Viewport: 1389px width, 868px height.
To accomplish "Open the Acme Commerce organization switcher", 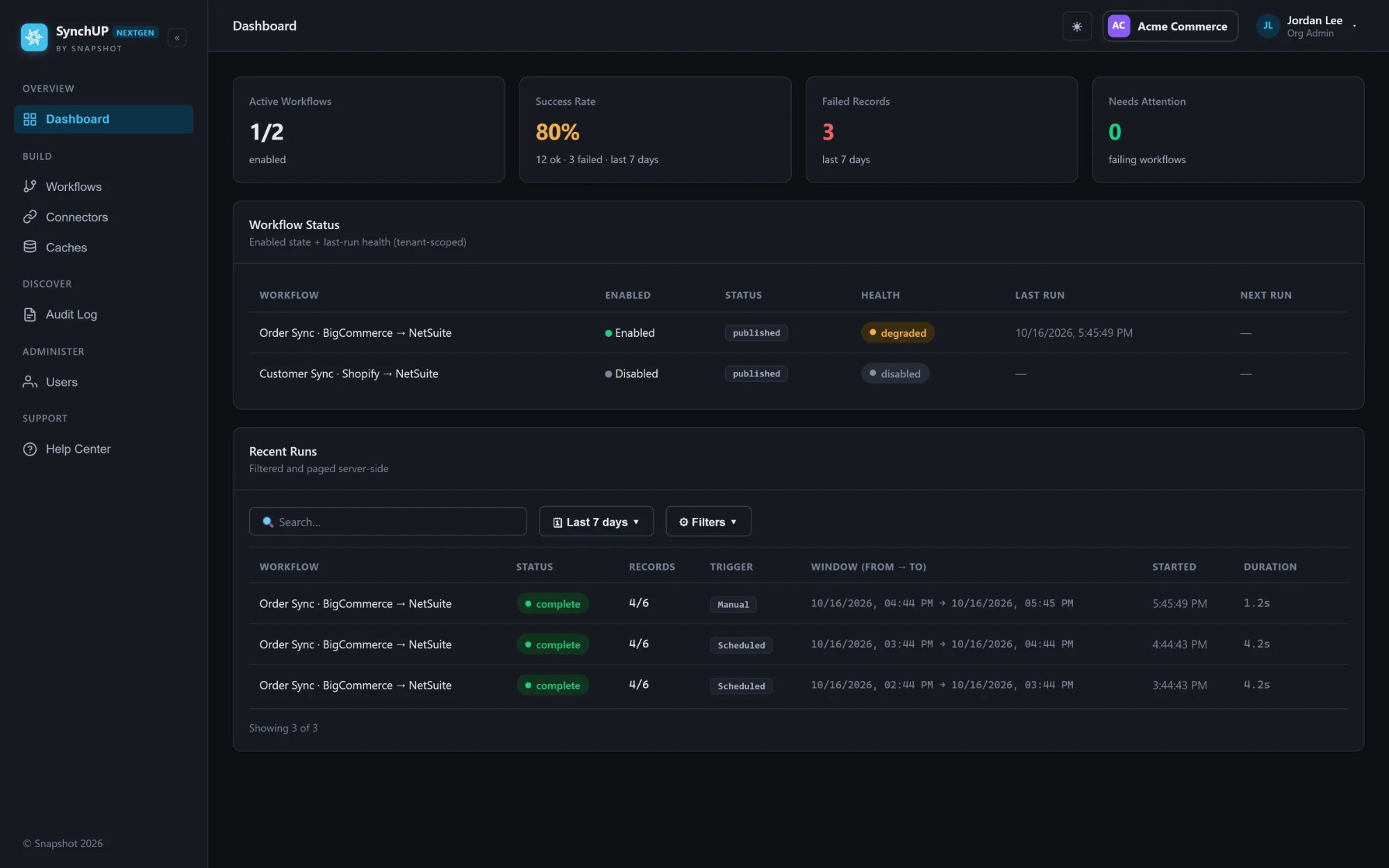I will pos(1170,26).
